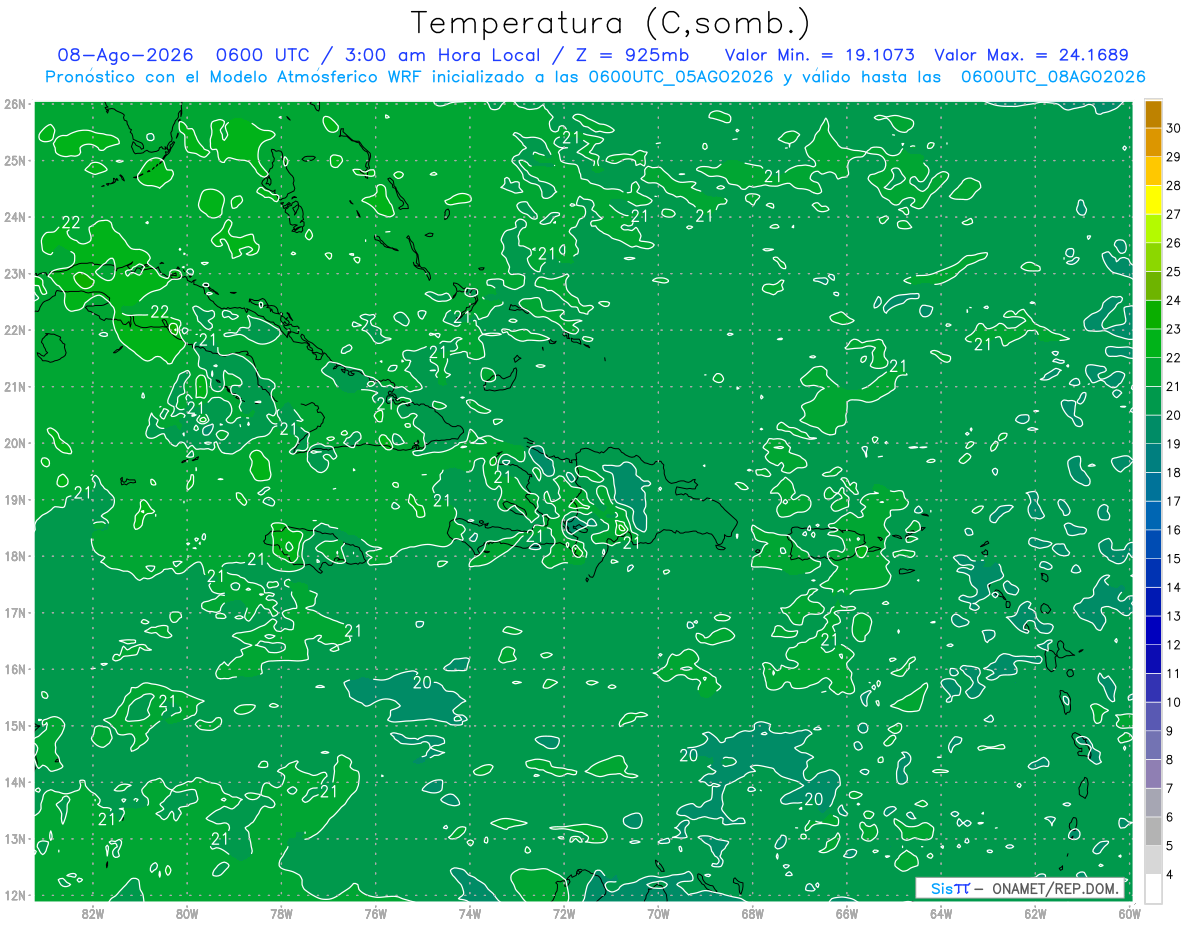Click color scale label '23'

[1173, 329]
